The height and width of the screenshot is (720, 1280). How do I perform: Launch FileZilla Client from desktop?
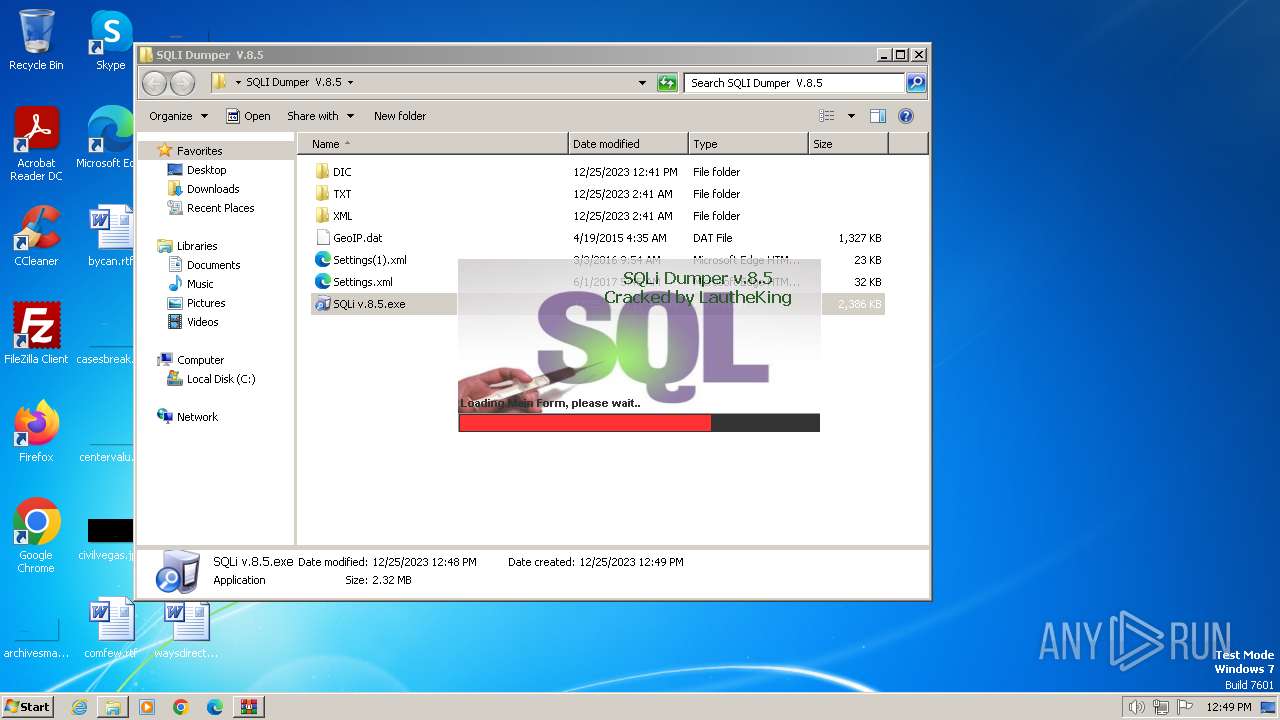coord(36,333)
